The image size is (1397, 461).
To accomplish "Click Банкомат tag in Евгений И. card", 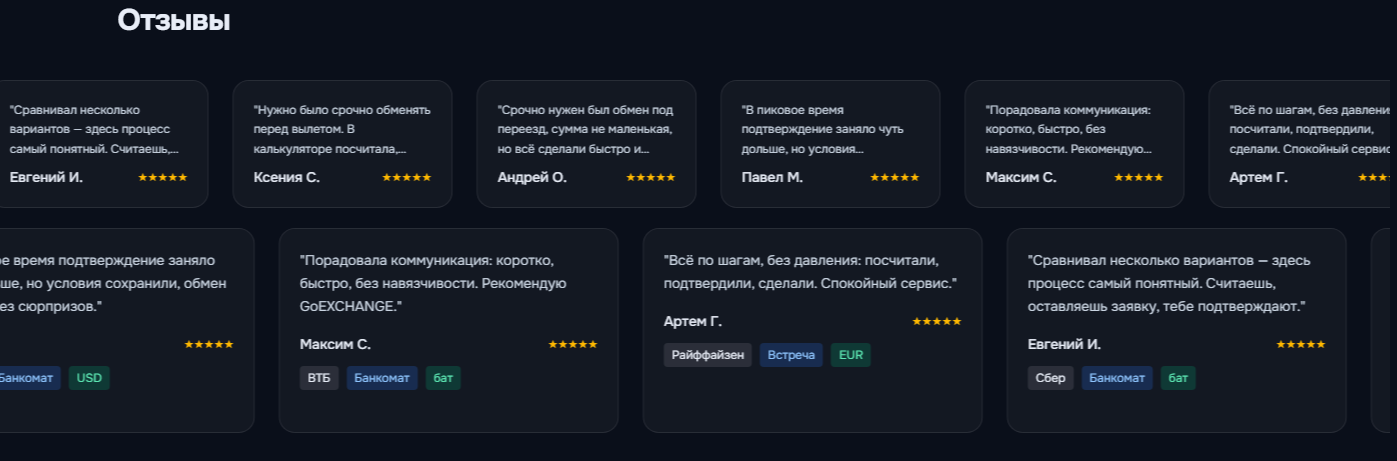I will pos(1117,378).
